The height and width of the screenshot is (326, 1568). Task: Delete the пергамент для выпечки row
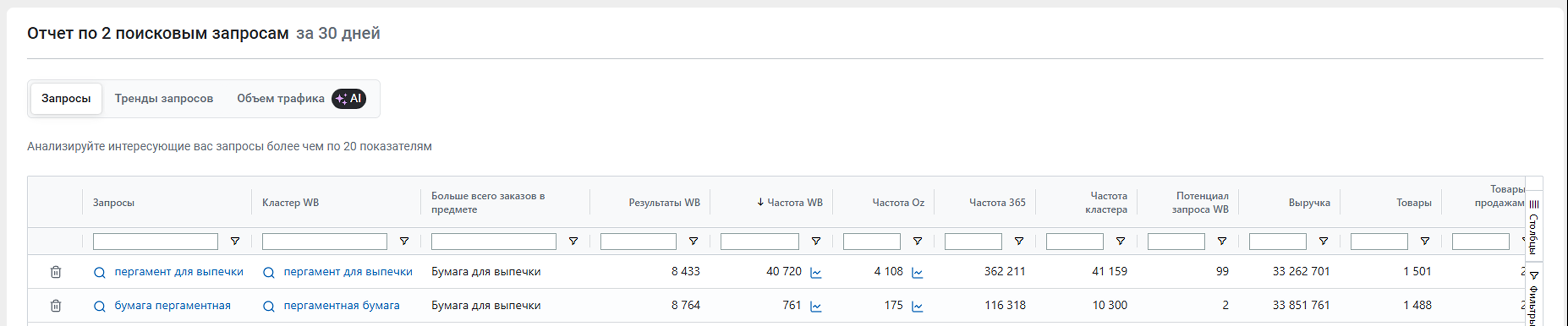pyautogui.click(x=55, y=272)
